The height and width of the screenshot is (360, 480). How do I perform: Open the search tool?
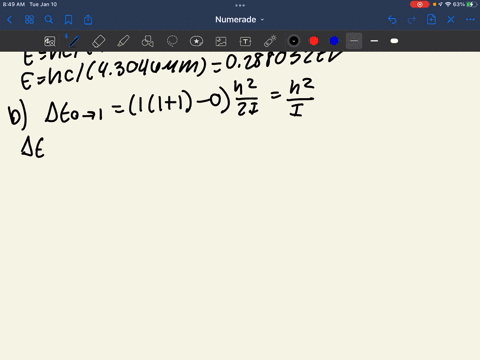pyautogui.click(x=49, y=20)
